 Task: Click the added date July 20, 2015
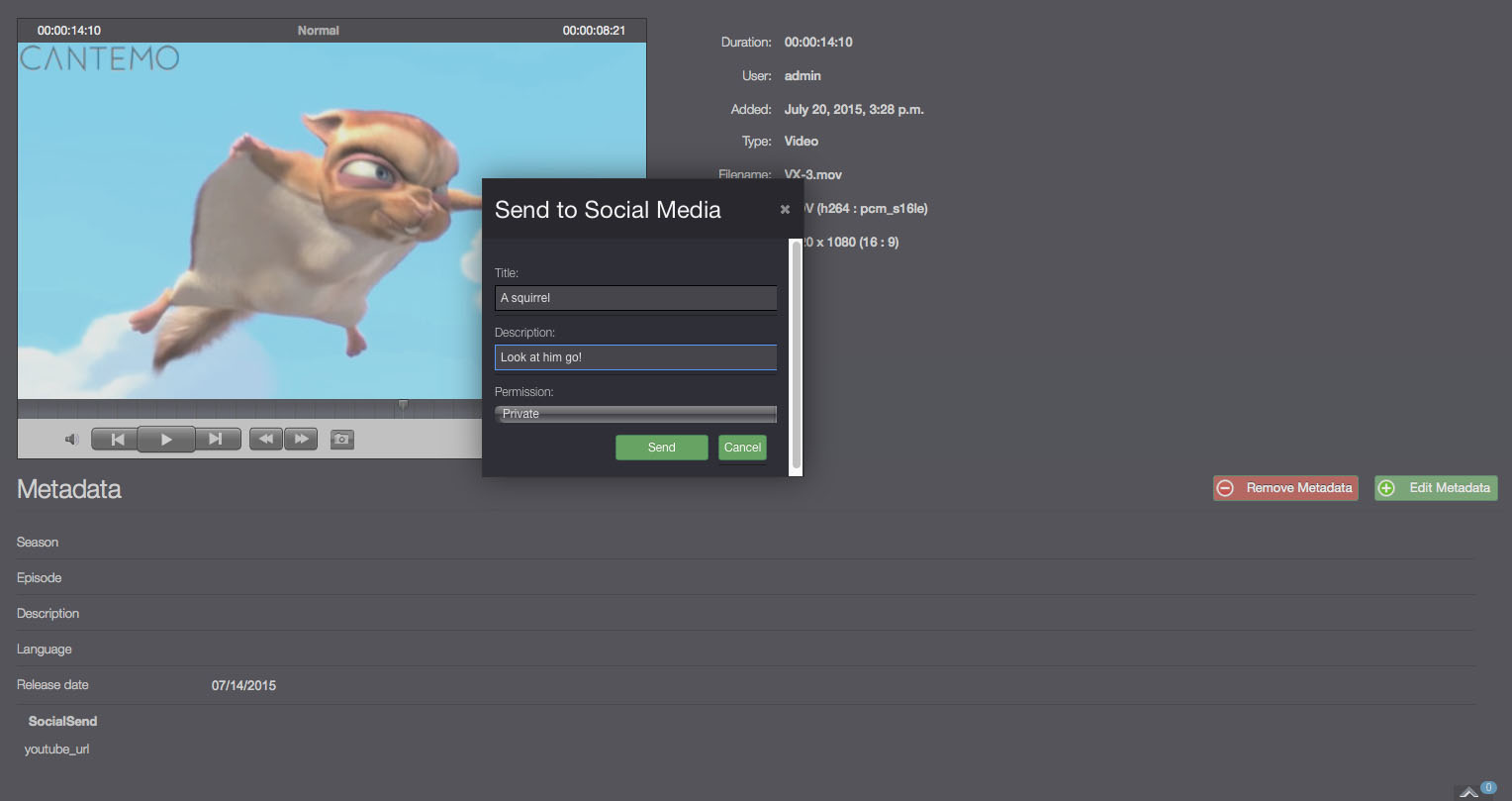tap(854, 110)
